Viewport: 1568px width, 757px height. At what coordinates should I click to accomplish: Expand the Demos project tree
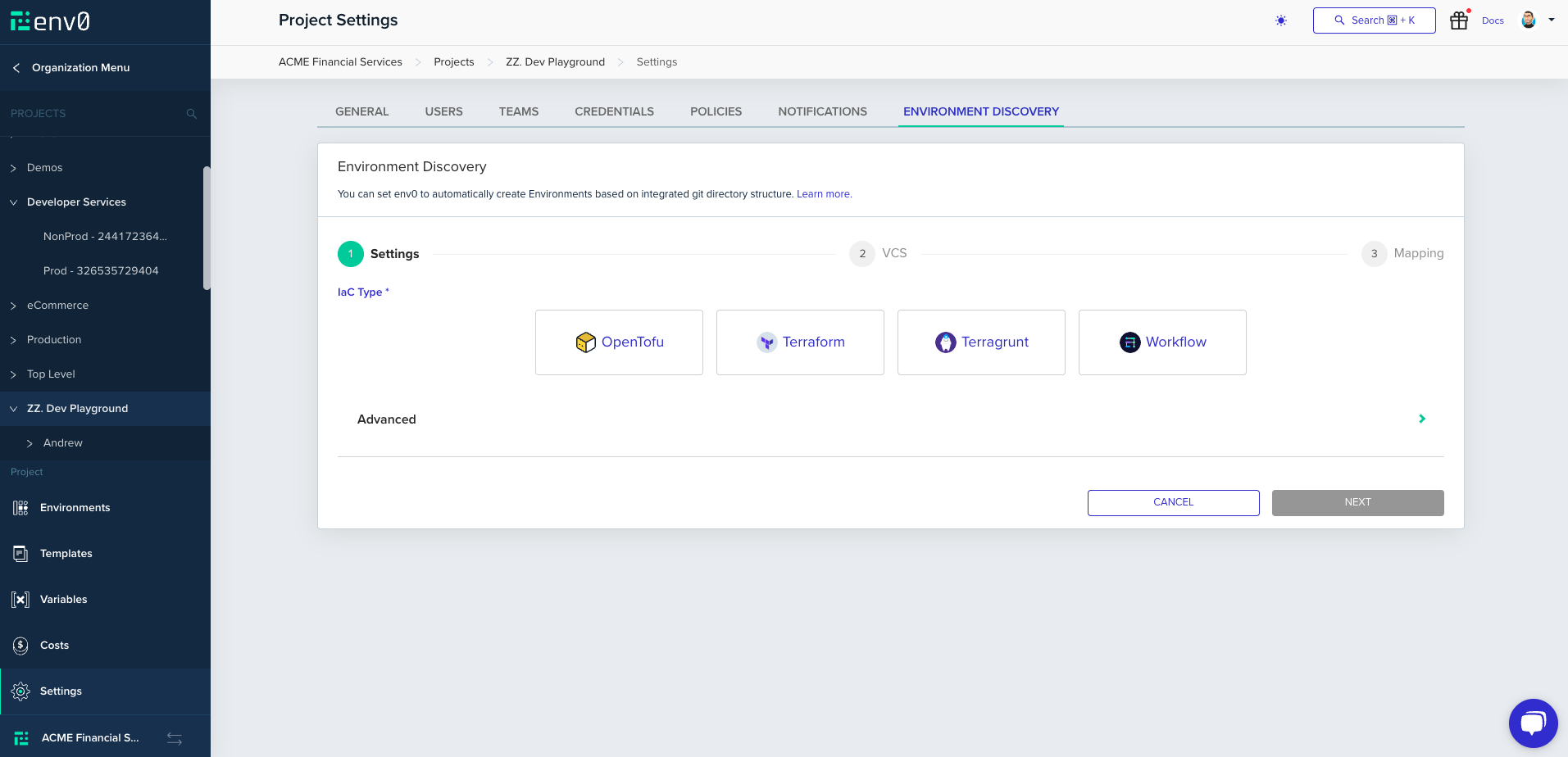coord(13,168)
